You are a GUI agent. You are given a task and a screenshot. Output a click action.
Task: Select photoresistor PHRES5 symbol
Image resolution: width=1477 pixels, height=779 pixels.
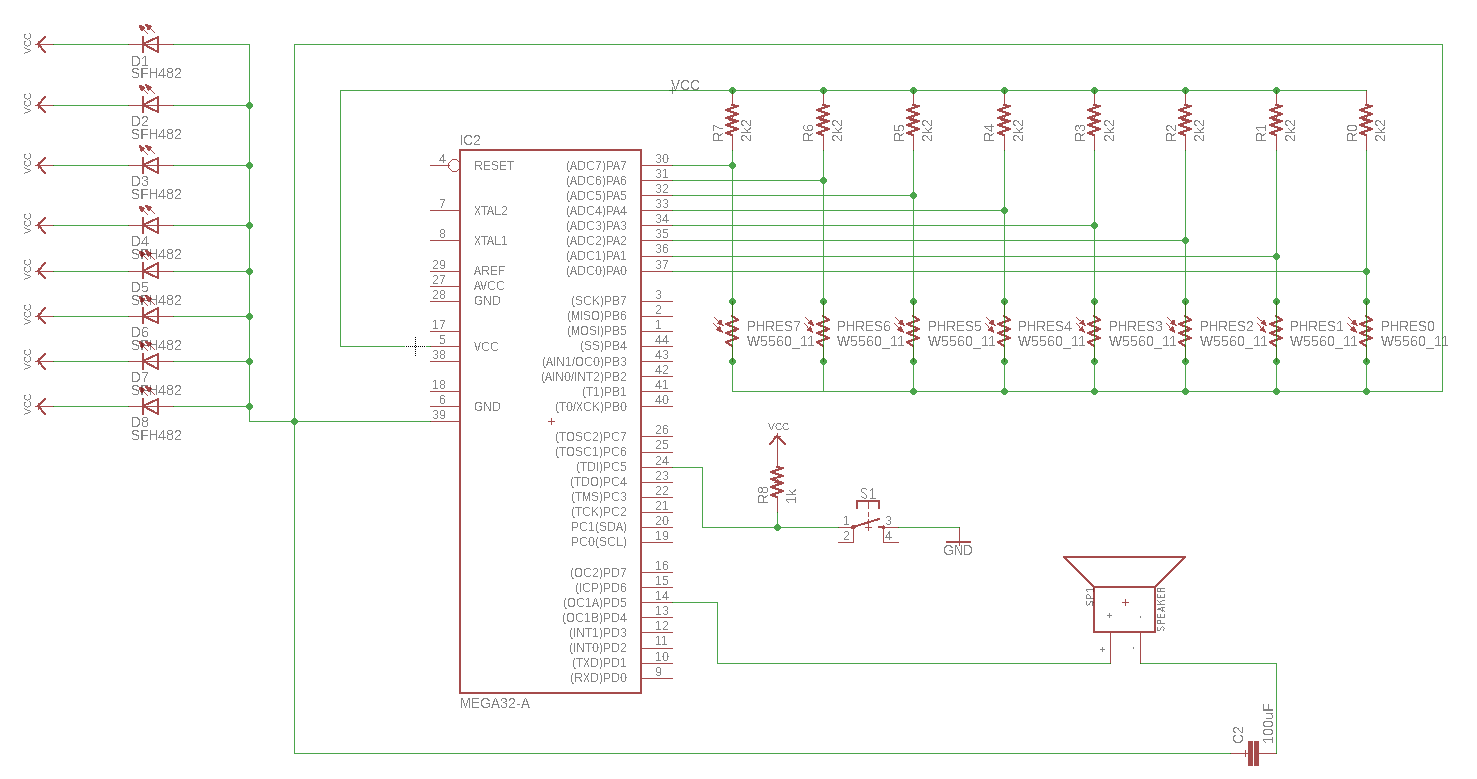pos(908,332)
